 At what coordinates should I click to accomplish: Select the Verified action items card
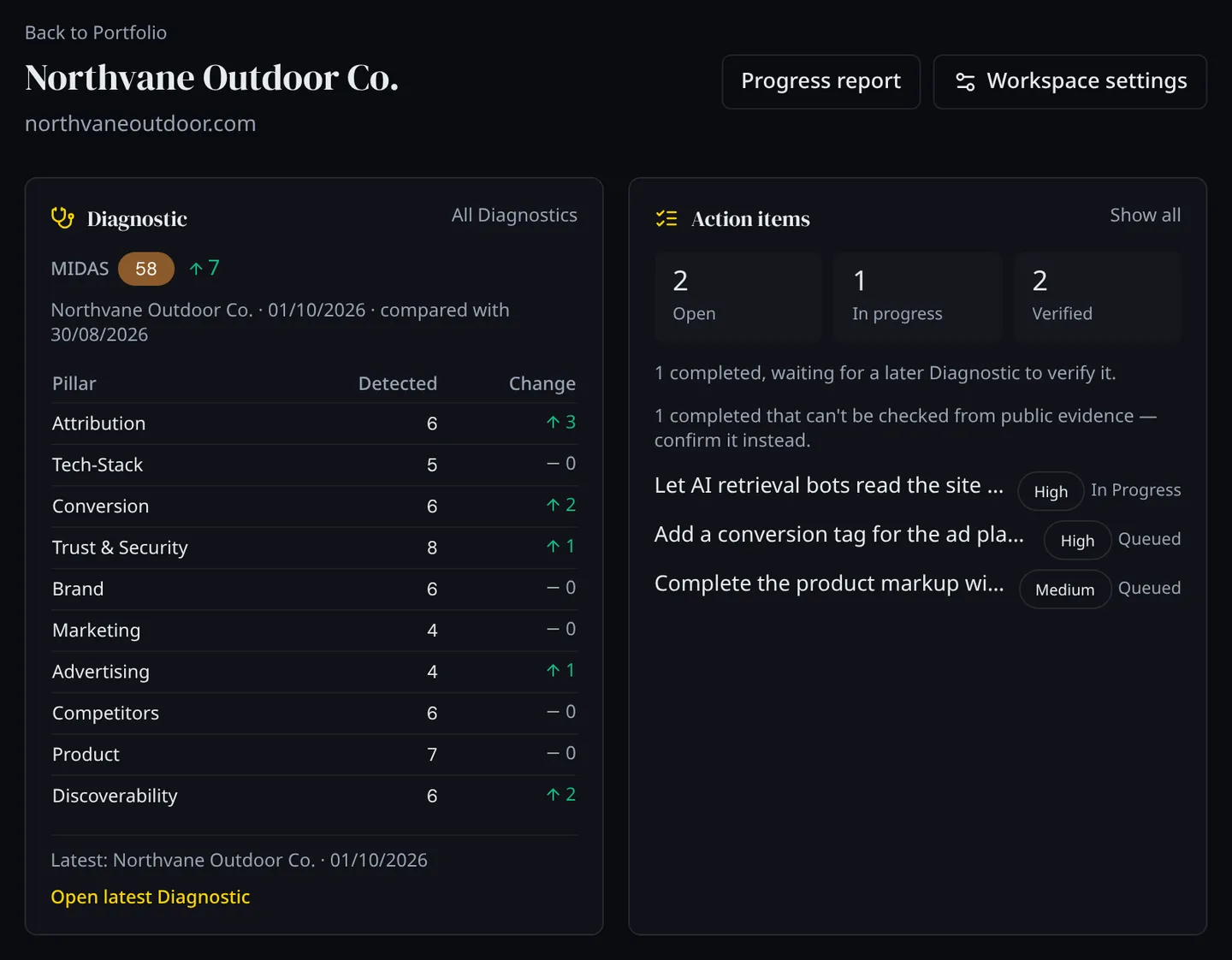pos(1098,297)
